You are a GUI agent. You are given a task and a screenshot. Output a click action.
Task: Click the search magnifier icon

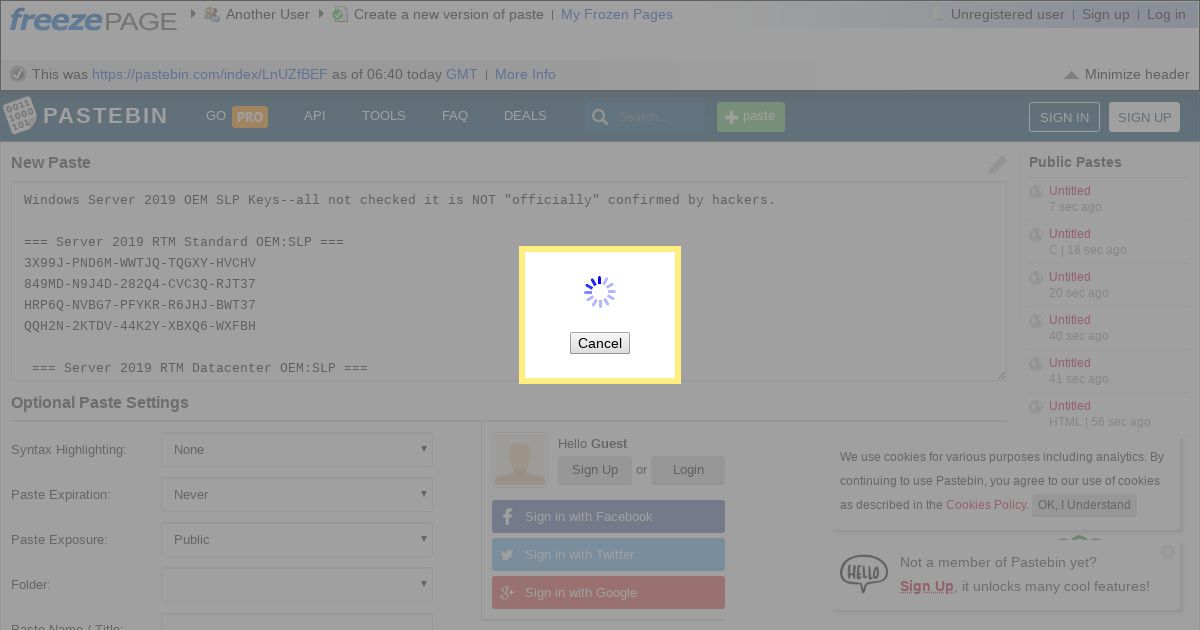pos(600,117)
